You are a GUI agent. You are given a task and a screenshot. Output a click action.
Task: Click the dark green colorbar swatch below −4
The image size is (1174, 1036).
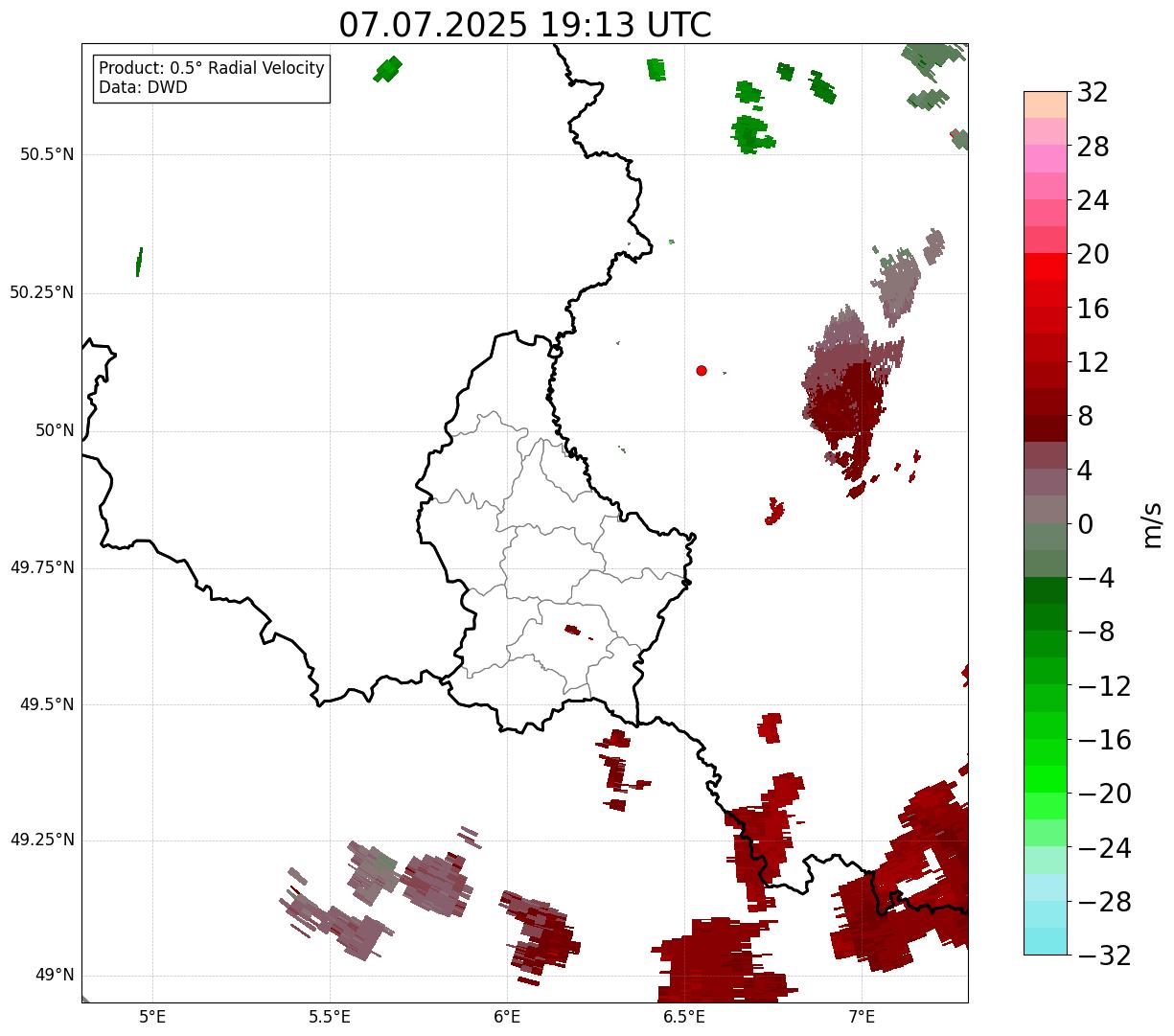coord(1046,590)
